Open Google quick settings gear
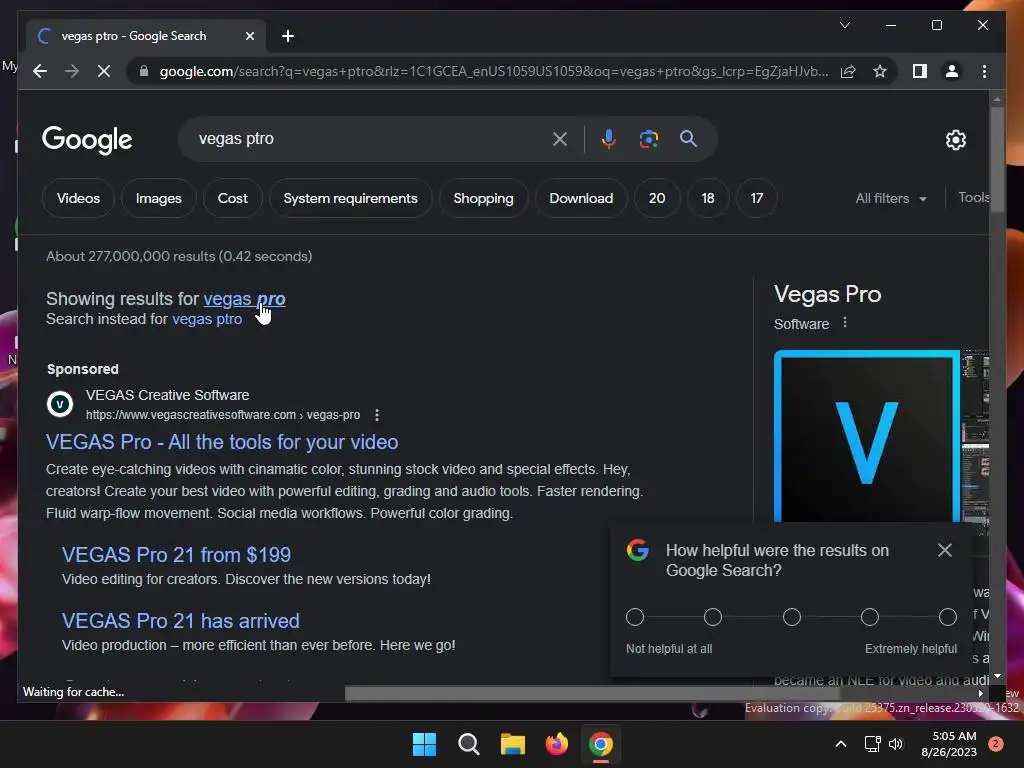 955,140
